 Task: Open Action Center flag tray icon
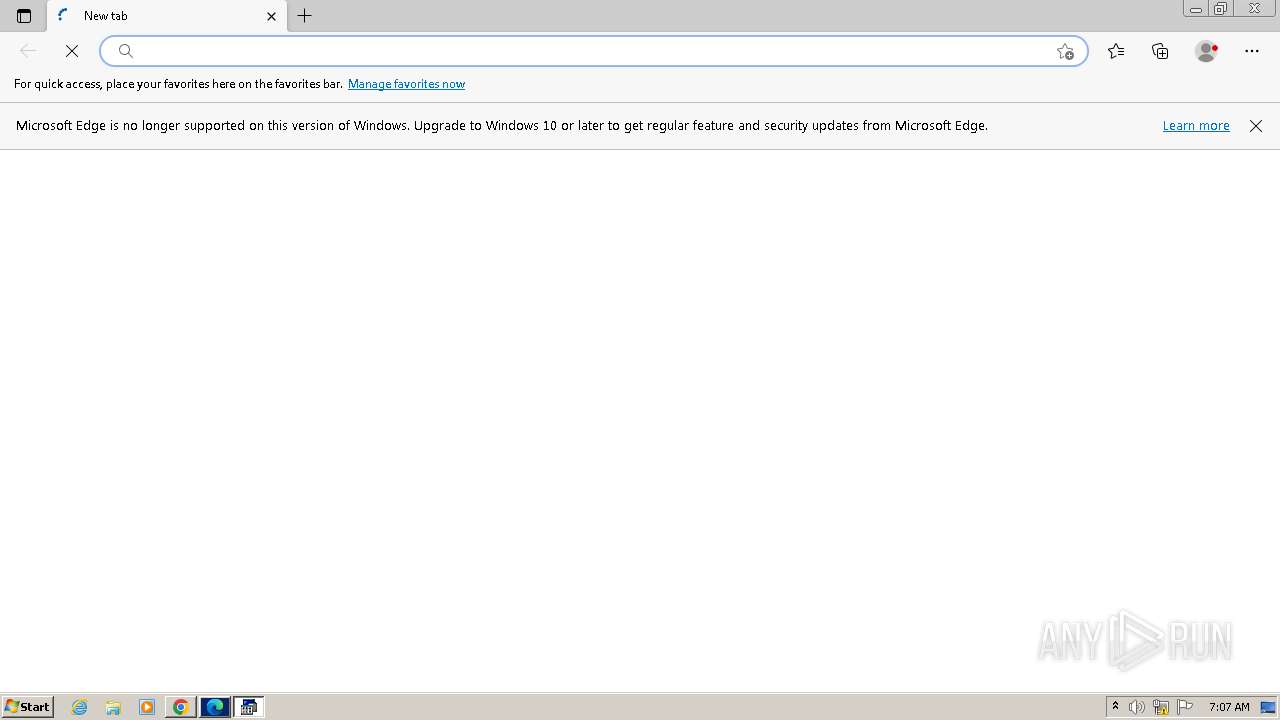click(1185, 707)
